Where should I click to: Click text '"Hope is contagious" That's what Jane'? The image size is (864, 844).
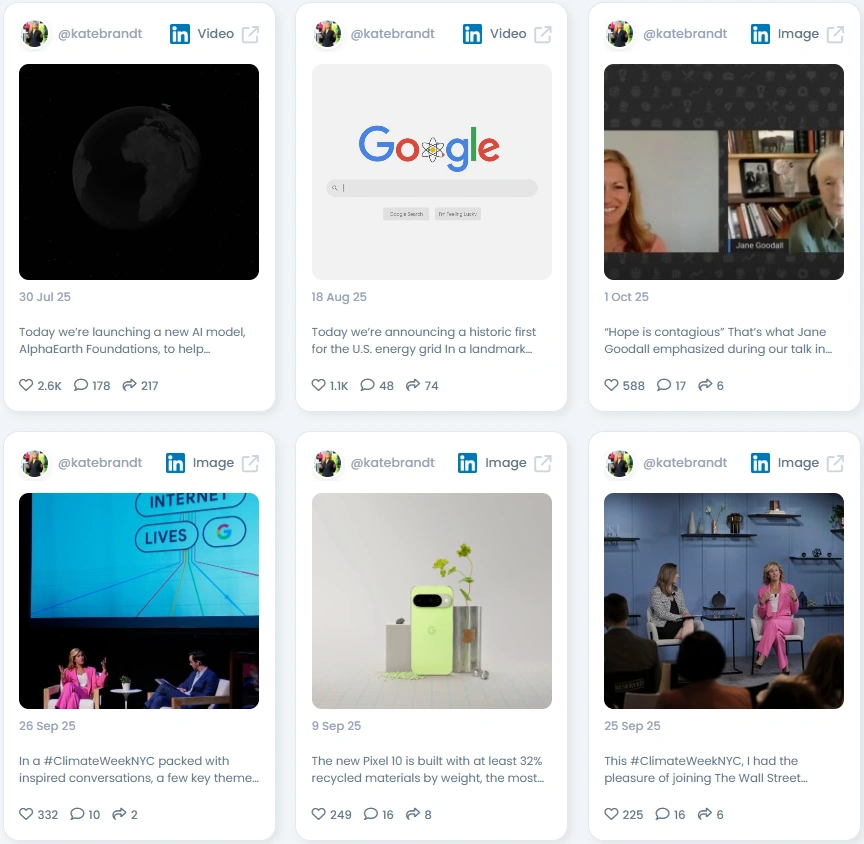tap(715, 332)
